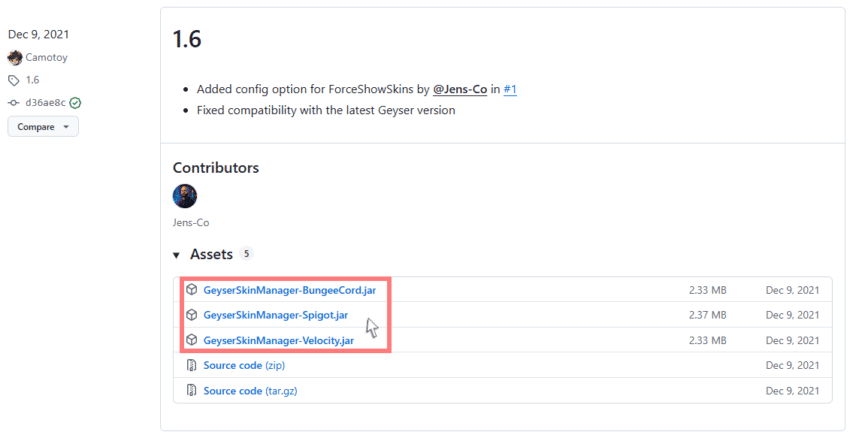Click the file icon for Source code (tar.gz)

point(192,390)
